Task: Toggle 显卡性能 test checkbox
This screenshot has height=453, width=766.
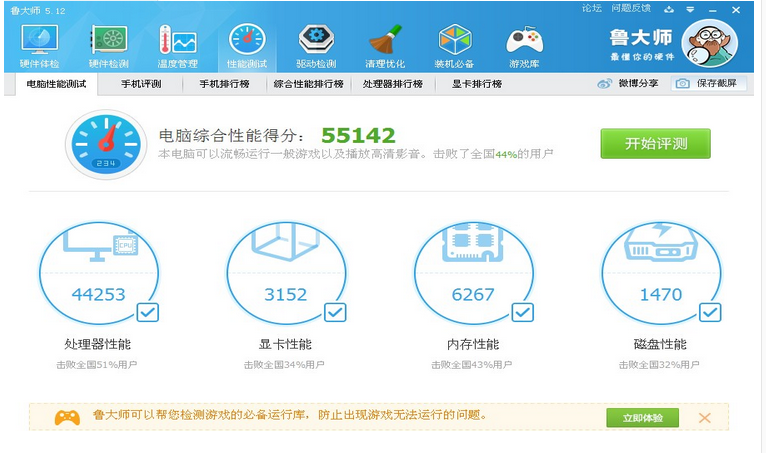Action: click(x=335, y=312)
